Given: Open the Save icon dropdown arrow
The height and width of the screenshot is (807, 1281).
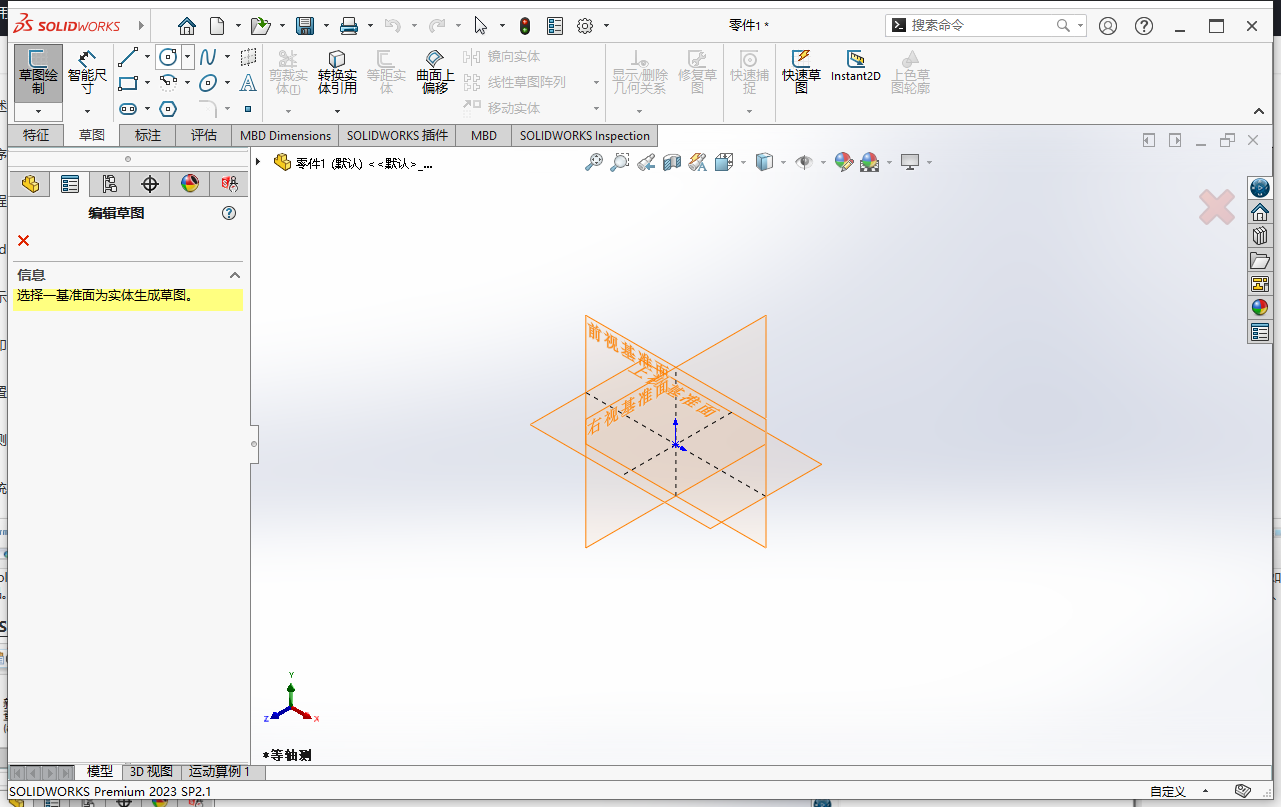Looking at the screenshot, I should [x=325, y=26].
